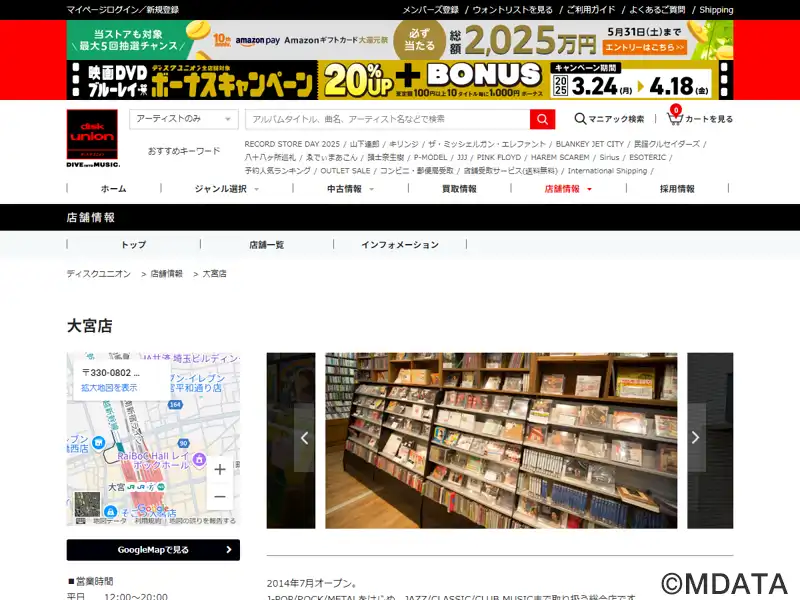
Task: Click the album and artist search field
Action: 388,119
